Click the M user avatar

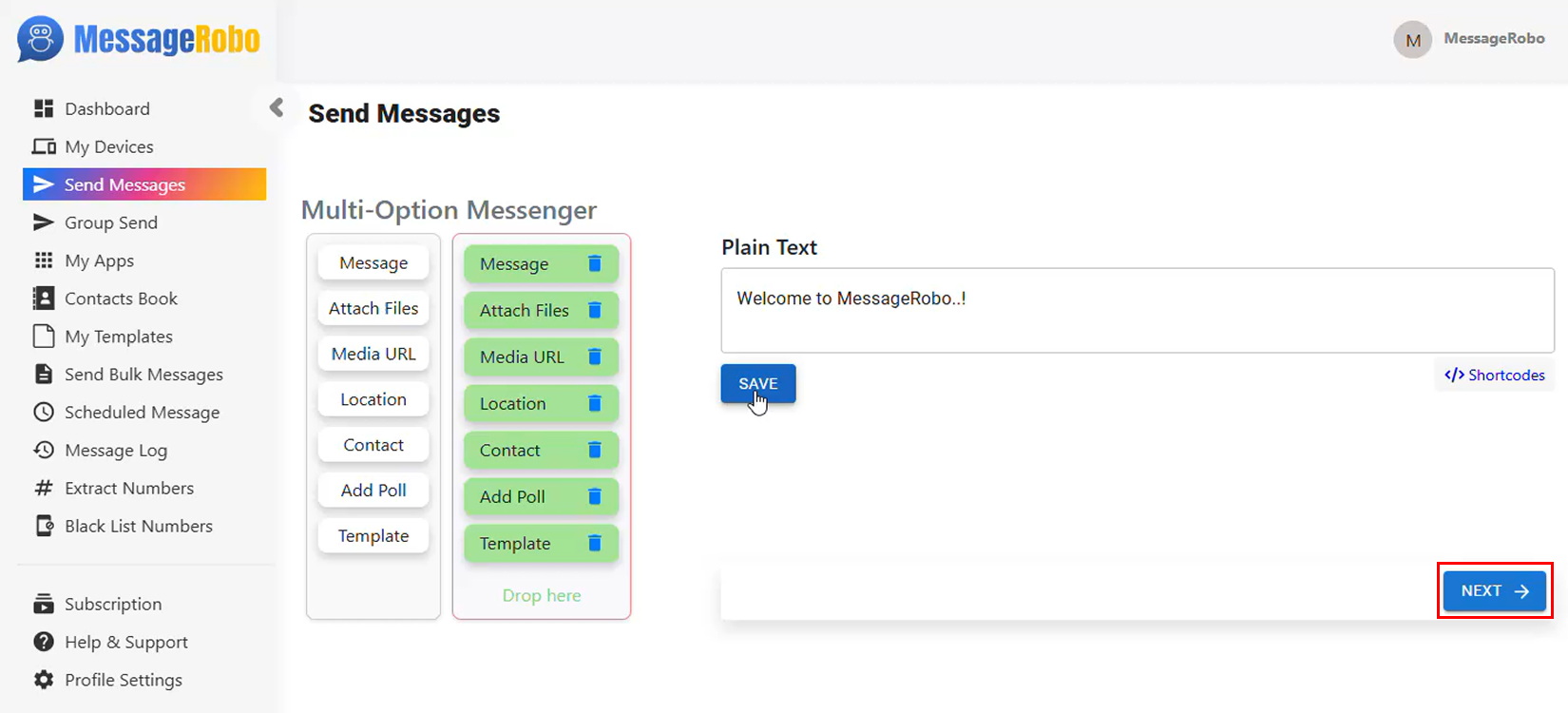1412,40
